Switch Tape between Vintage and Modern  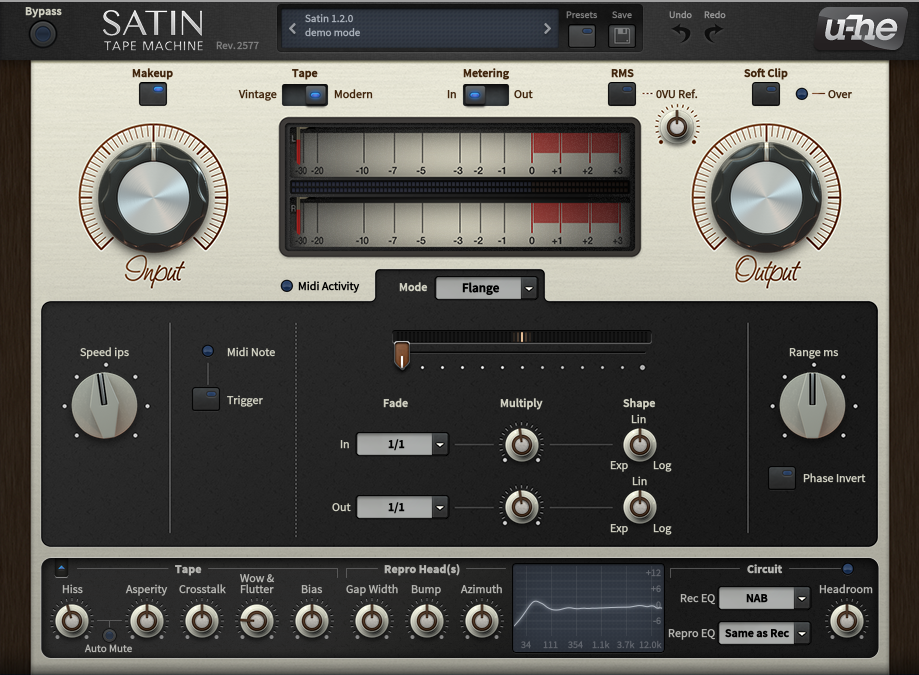click(305, 95)
